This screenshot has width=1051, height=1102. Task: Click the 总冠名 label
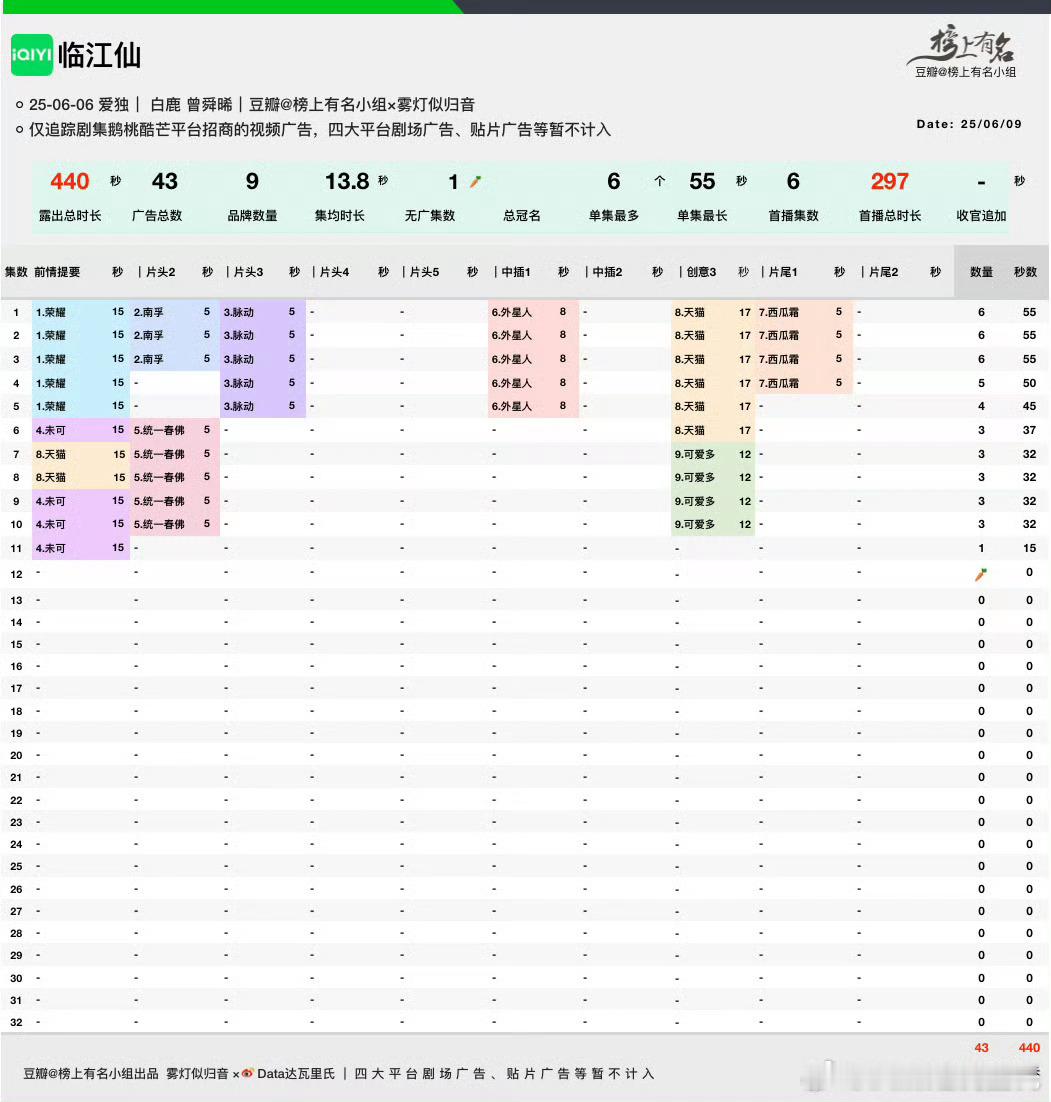click(x=522, y=216)
